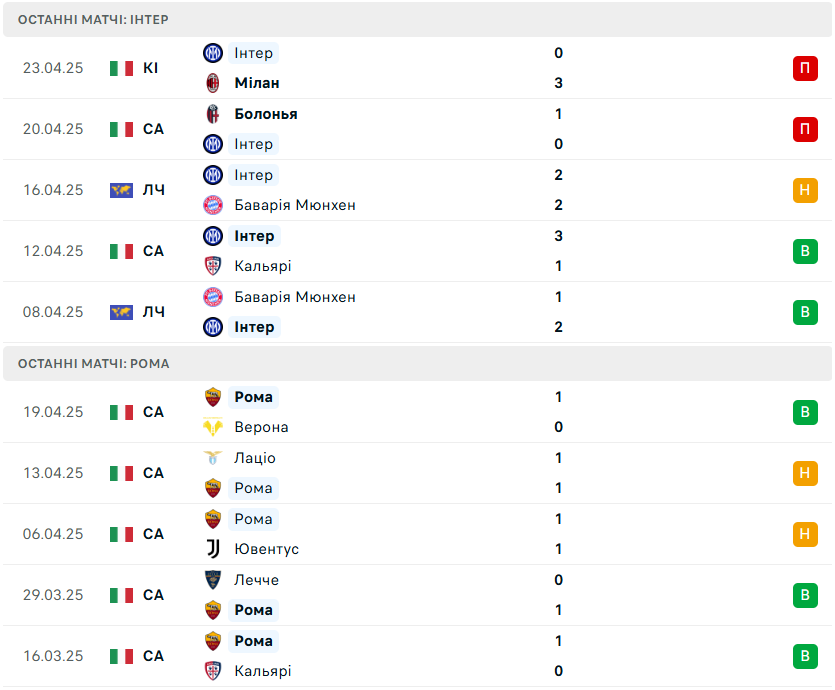Select the ОСТАННІ МАТЧІ: РОМА header

click(418, 364)
